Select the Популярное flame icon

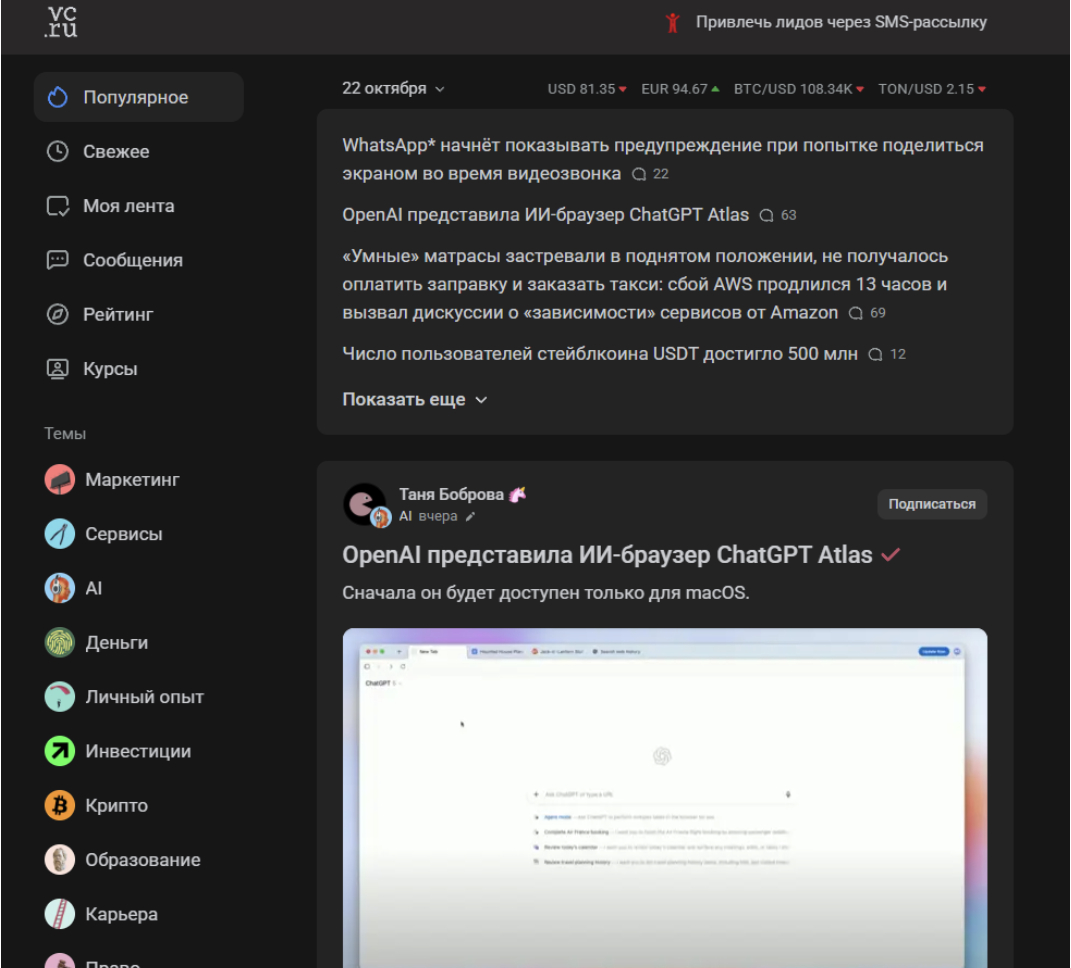[58, 97]
